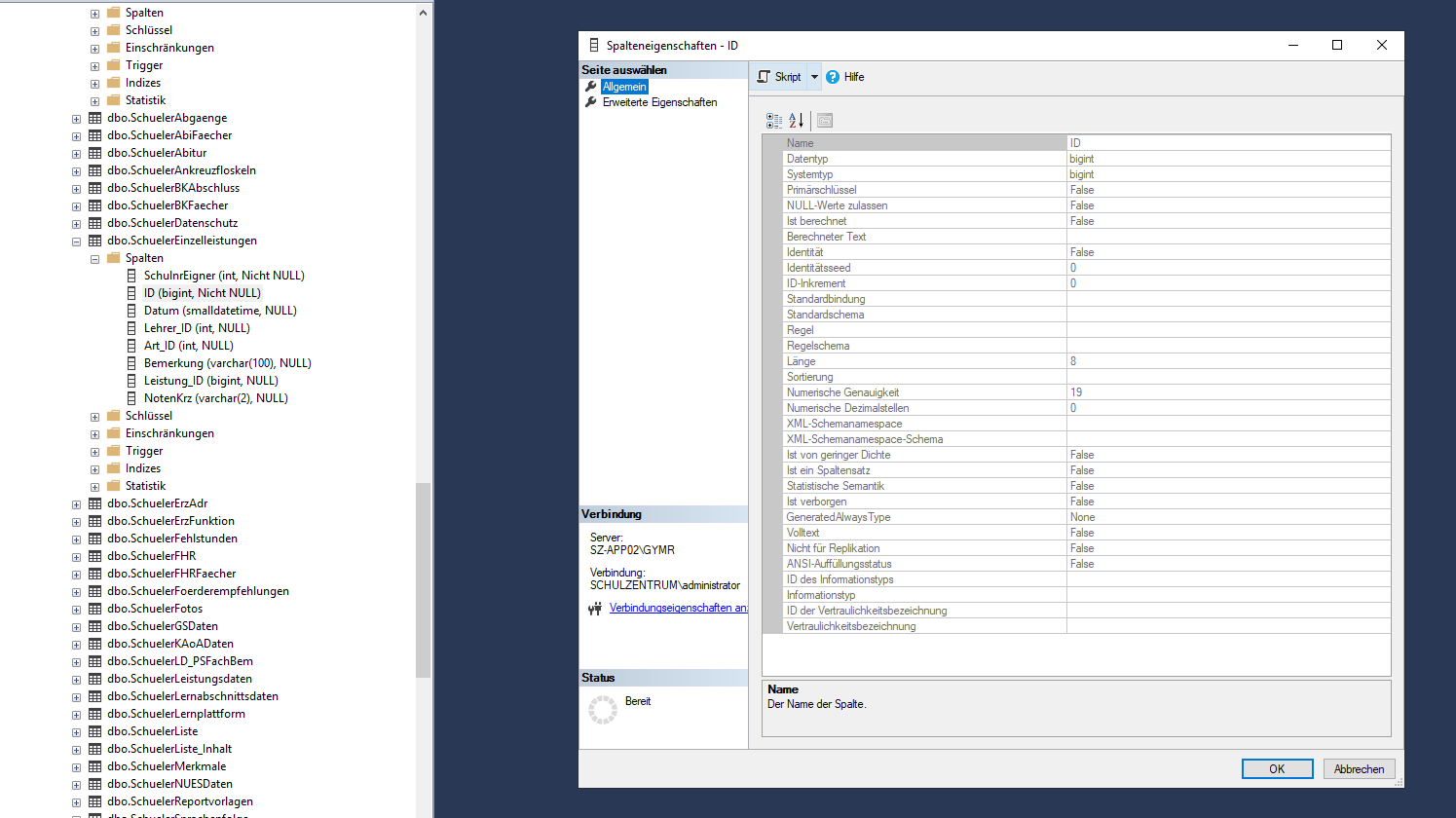Switch property grid to categorized view
This screenshot has width=1456, height=818.
(774, 121)
